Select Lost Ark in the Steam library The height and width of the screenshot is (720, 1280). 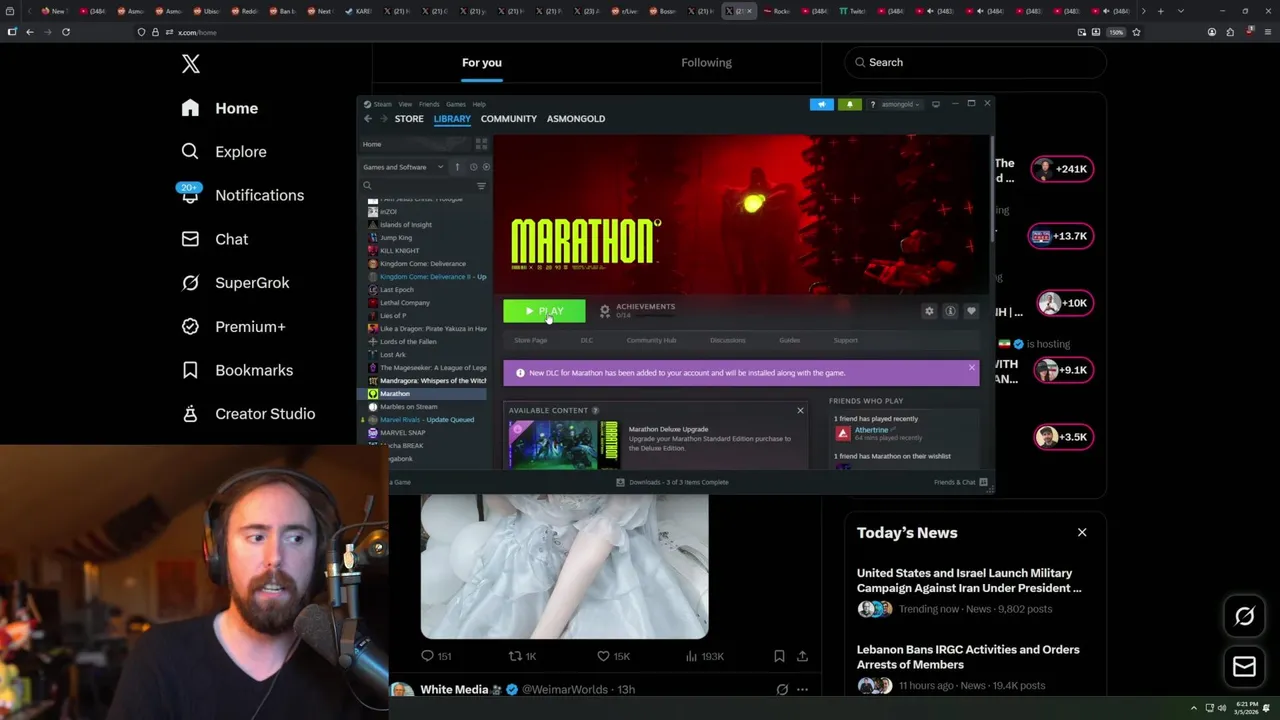pyautogui.click(x=393, y=355)
